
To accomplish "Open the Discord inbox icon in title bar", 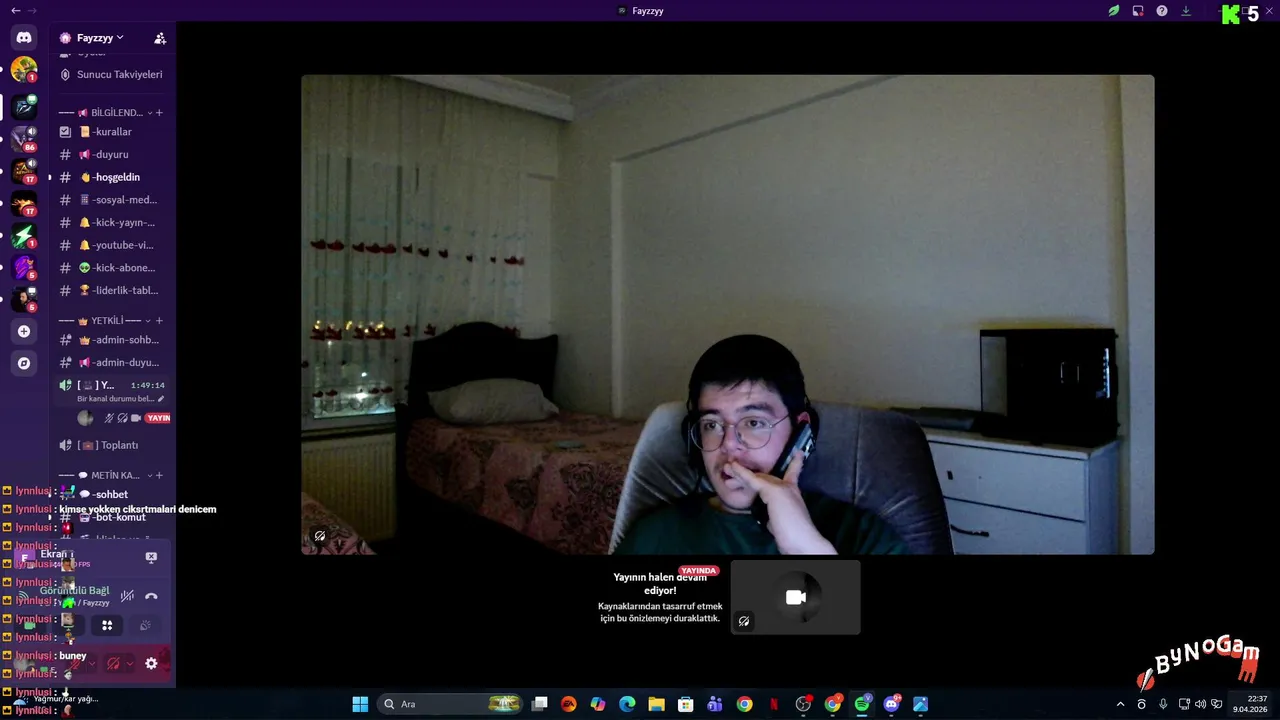I will click(x=1138, y=11).
